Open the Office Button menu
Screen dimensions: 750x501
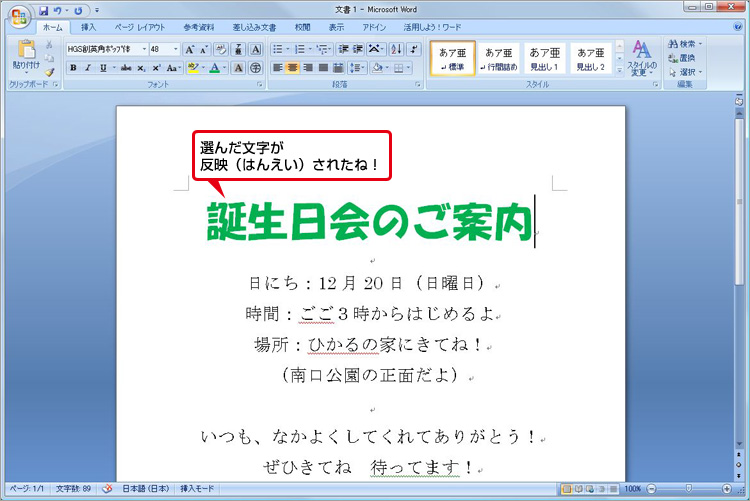pyautogui.click(x=19, y=17)
